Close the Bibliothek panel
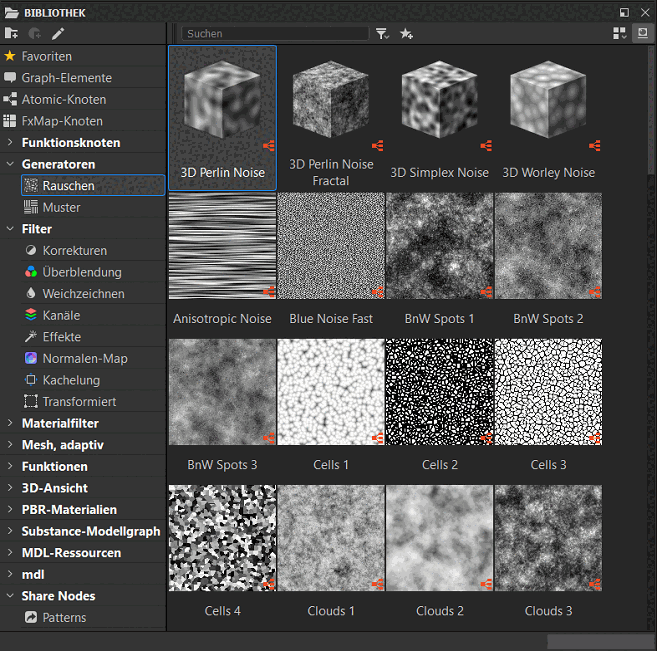The height and width of the screenshot is (651, 657). tap(645, 13)
